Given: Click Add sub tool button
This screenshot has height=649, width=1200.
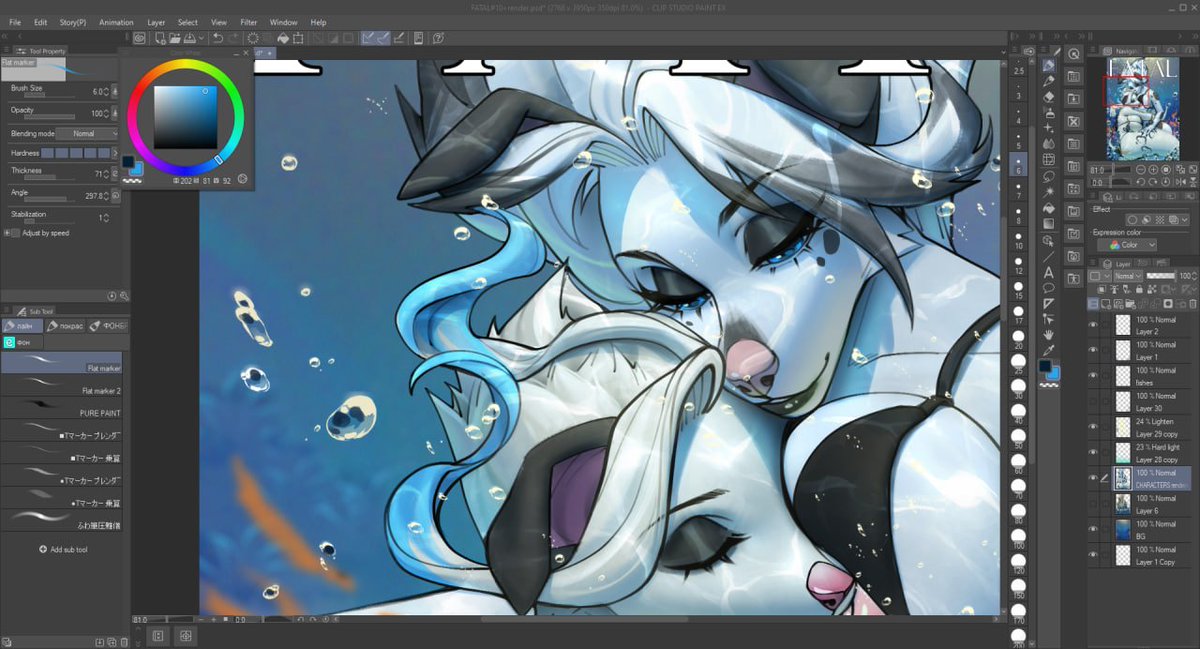Looking at the screenshot, I should 63,550.
